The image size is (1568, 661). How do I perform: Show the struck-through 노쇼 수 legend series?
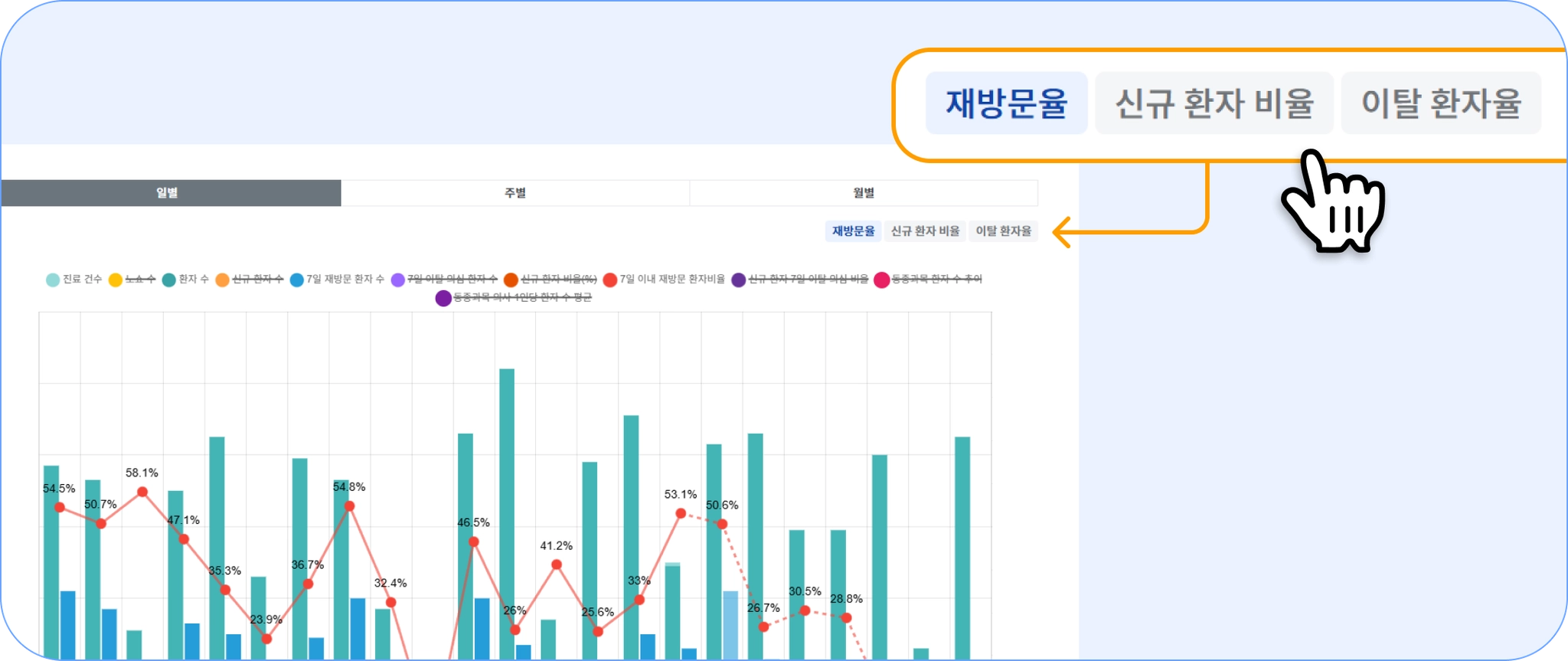click(x=132, y=280)
